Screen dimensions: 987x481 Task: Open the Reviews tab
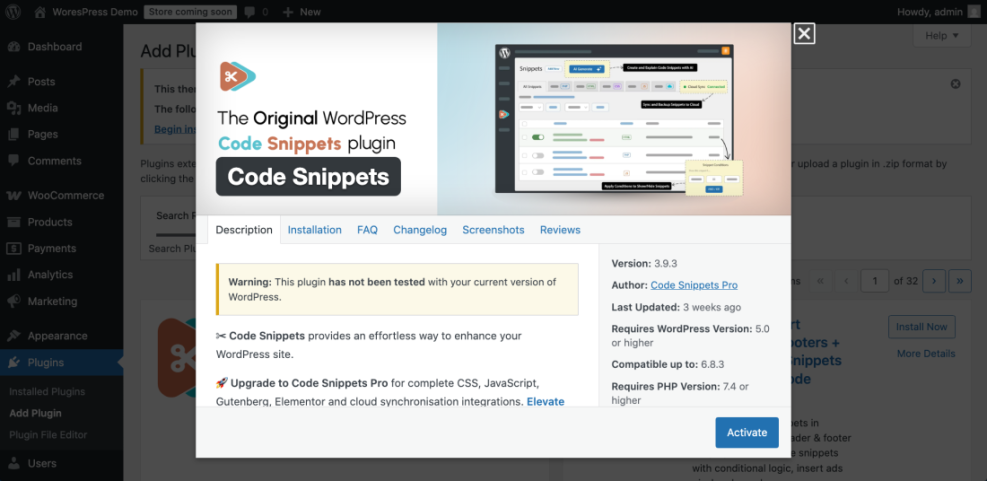pyautogui.click(x=560, y=230)
